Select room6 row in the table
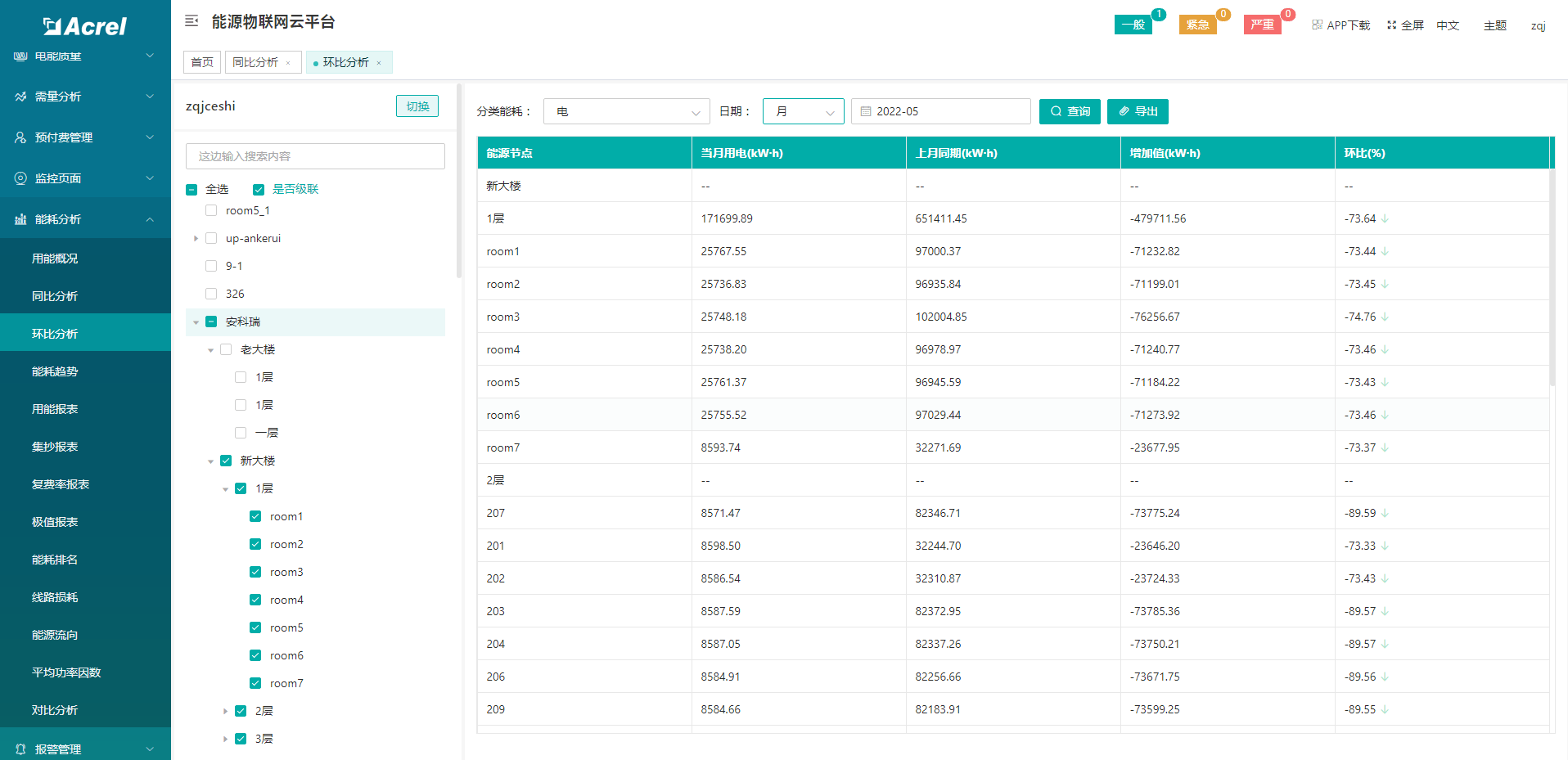 pos(1013,415)
